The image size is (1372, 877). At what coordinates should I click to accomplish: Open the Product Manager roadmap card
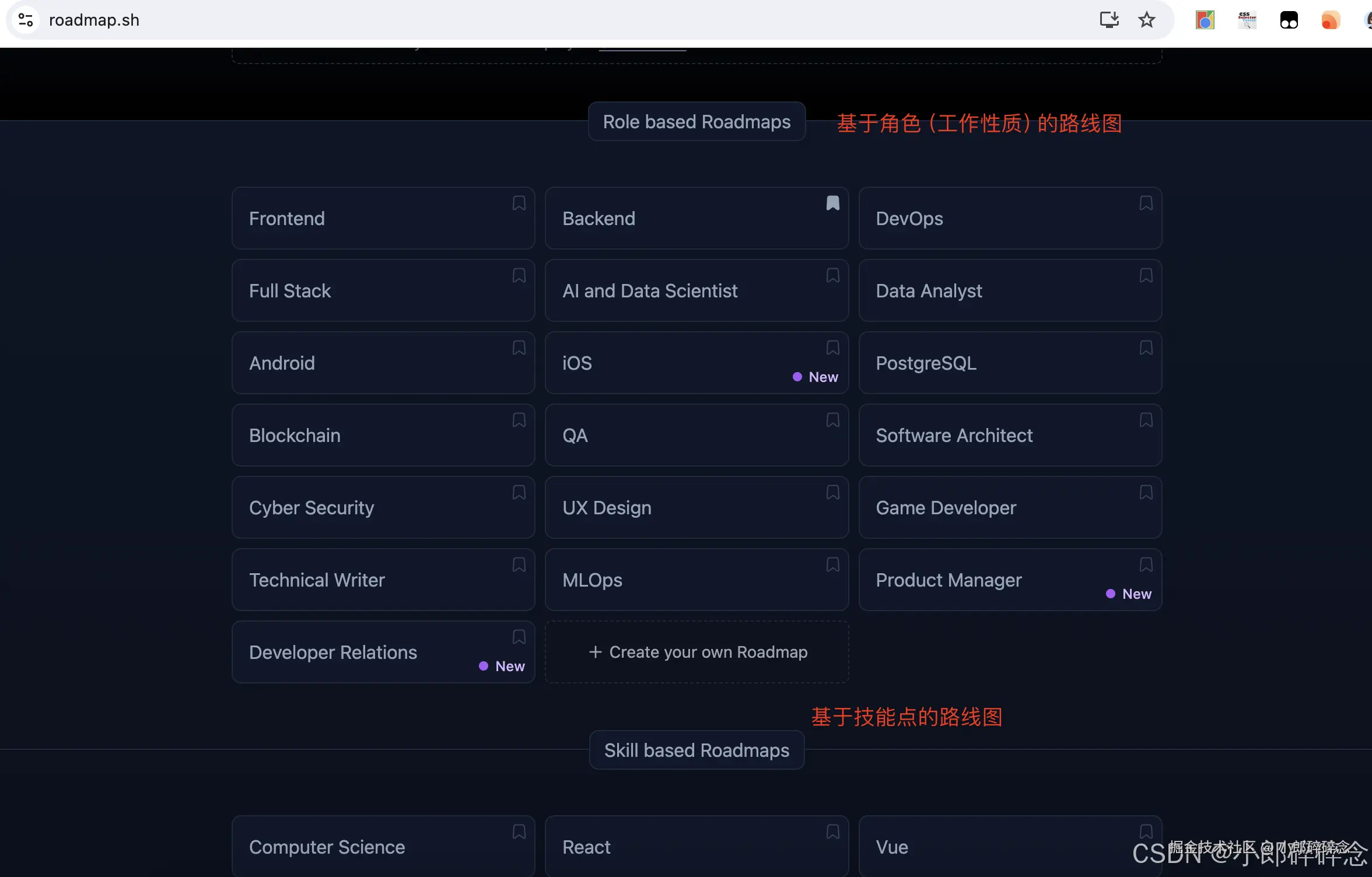[x=949, y=580]
